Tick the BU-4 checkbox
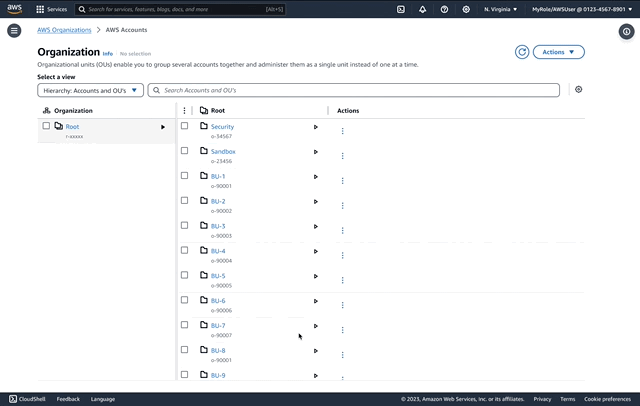 (184, 250)
